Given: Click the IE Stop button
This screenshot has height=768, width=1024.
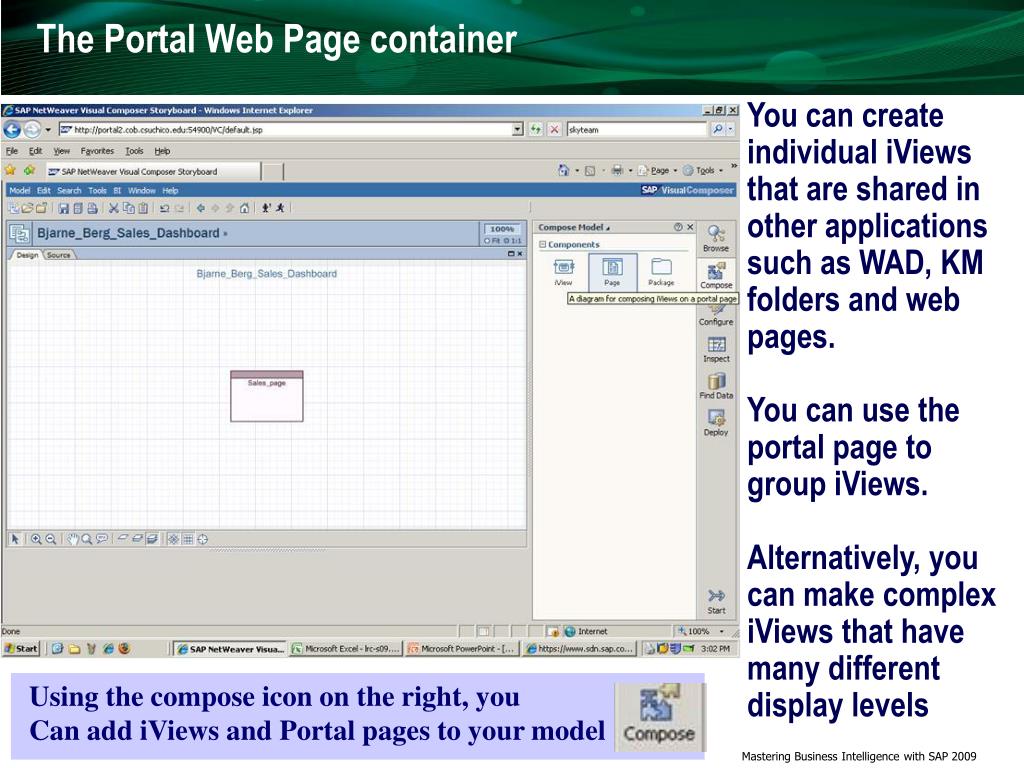Looking at the screenshot, I should [x=554, y=129].
